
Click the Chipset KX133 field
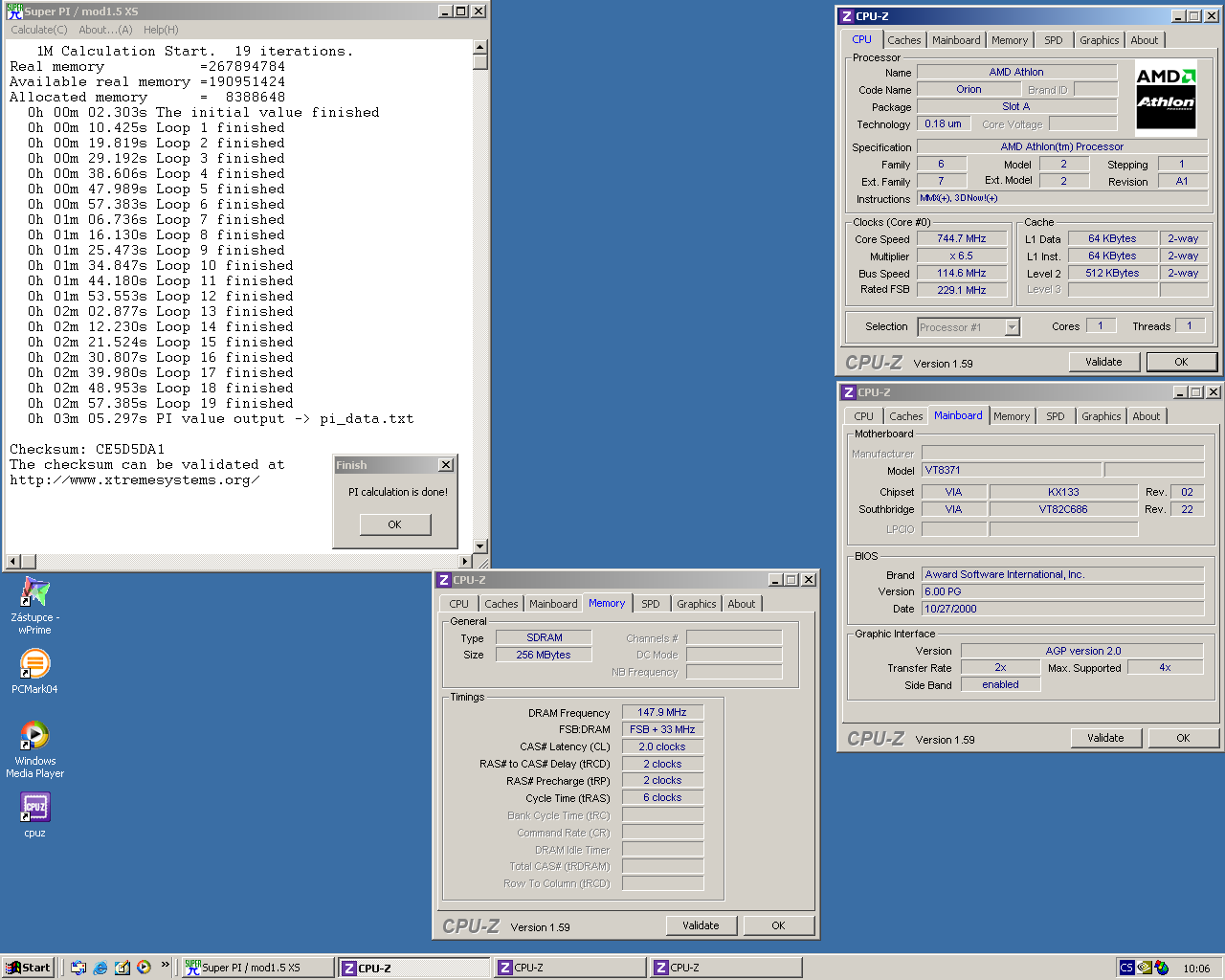[x=1063, y=492]
